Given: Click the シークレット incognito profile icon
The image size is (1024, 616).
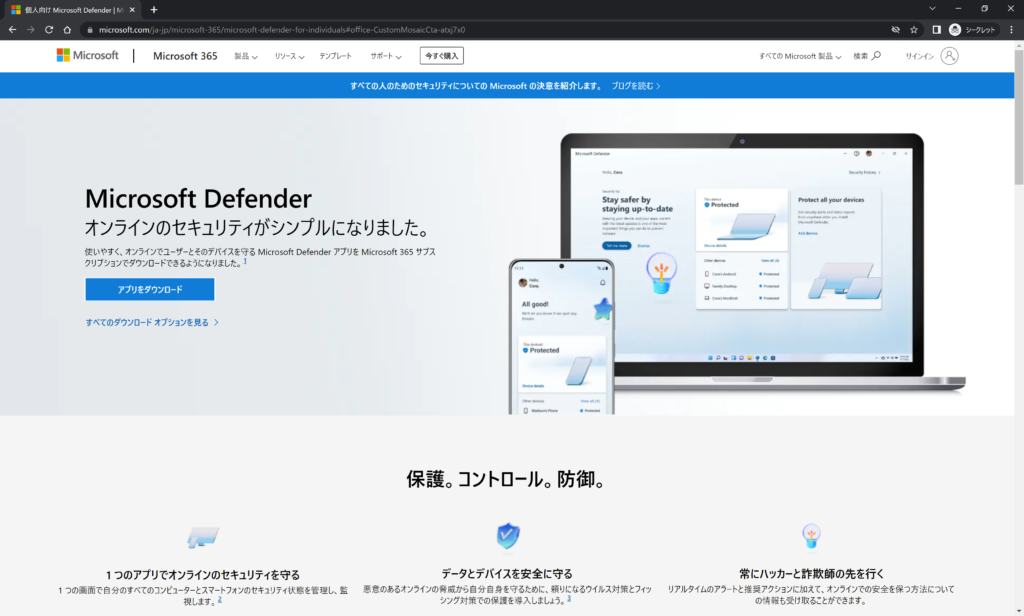Looking at the screenshot, I should coord(956,30).
